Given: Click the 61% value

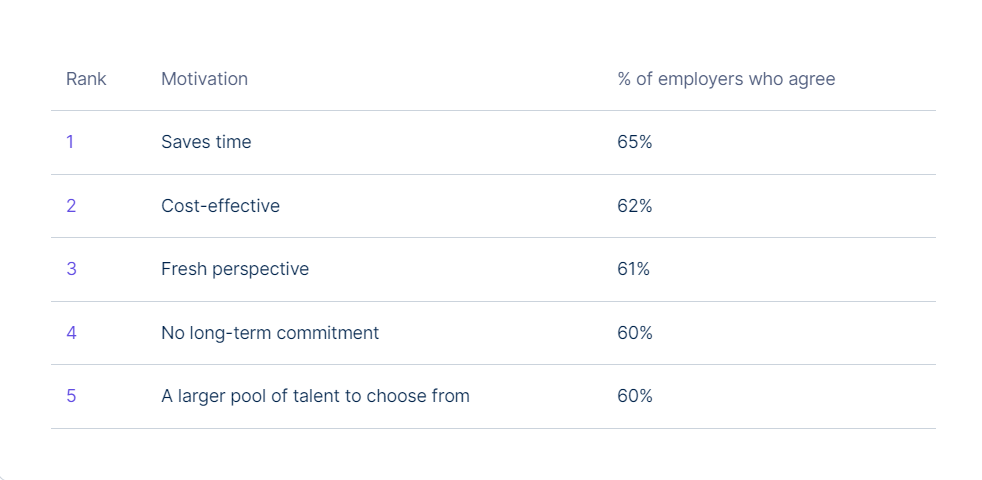Looking at the screenshot, I should [x=634, y=269].
